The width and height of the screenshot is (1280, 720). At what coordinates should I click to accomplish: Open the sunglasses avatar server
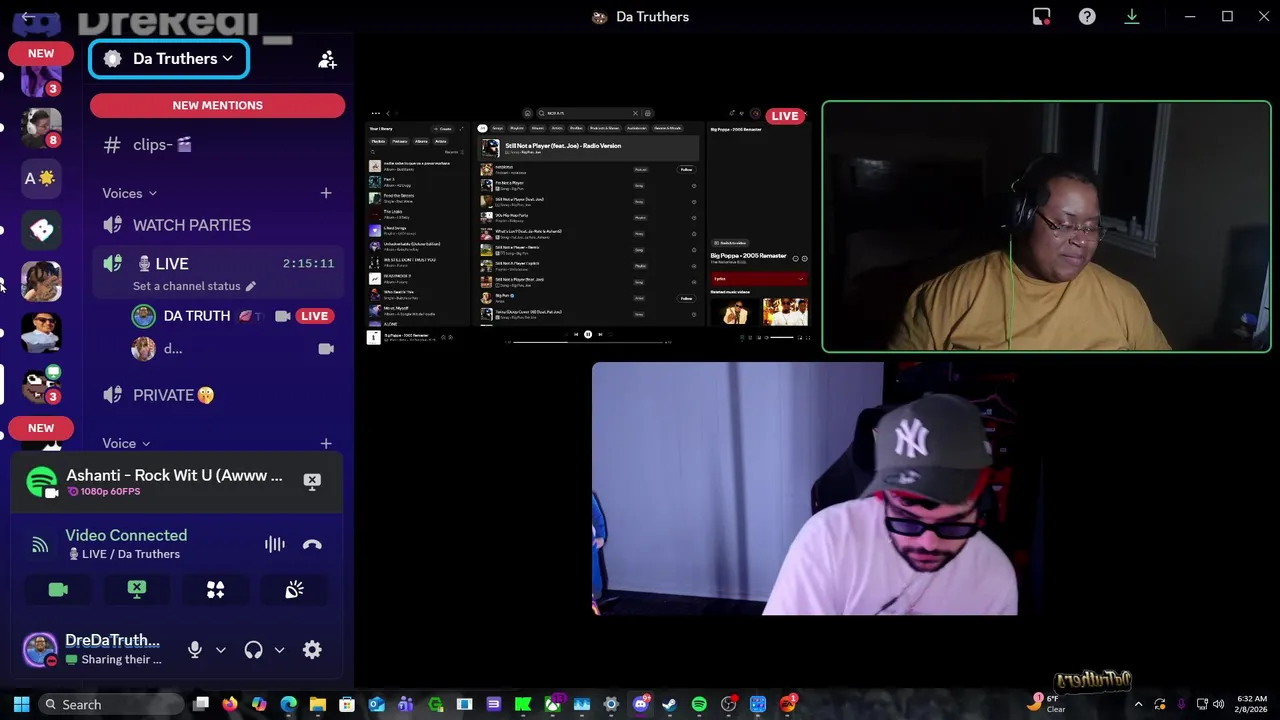pos(41,333)
